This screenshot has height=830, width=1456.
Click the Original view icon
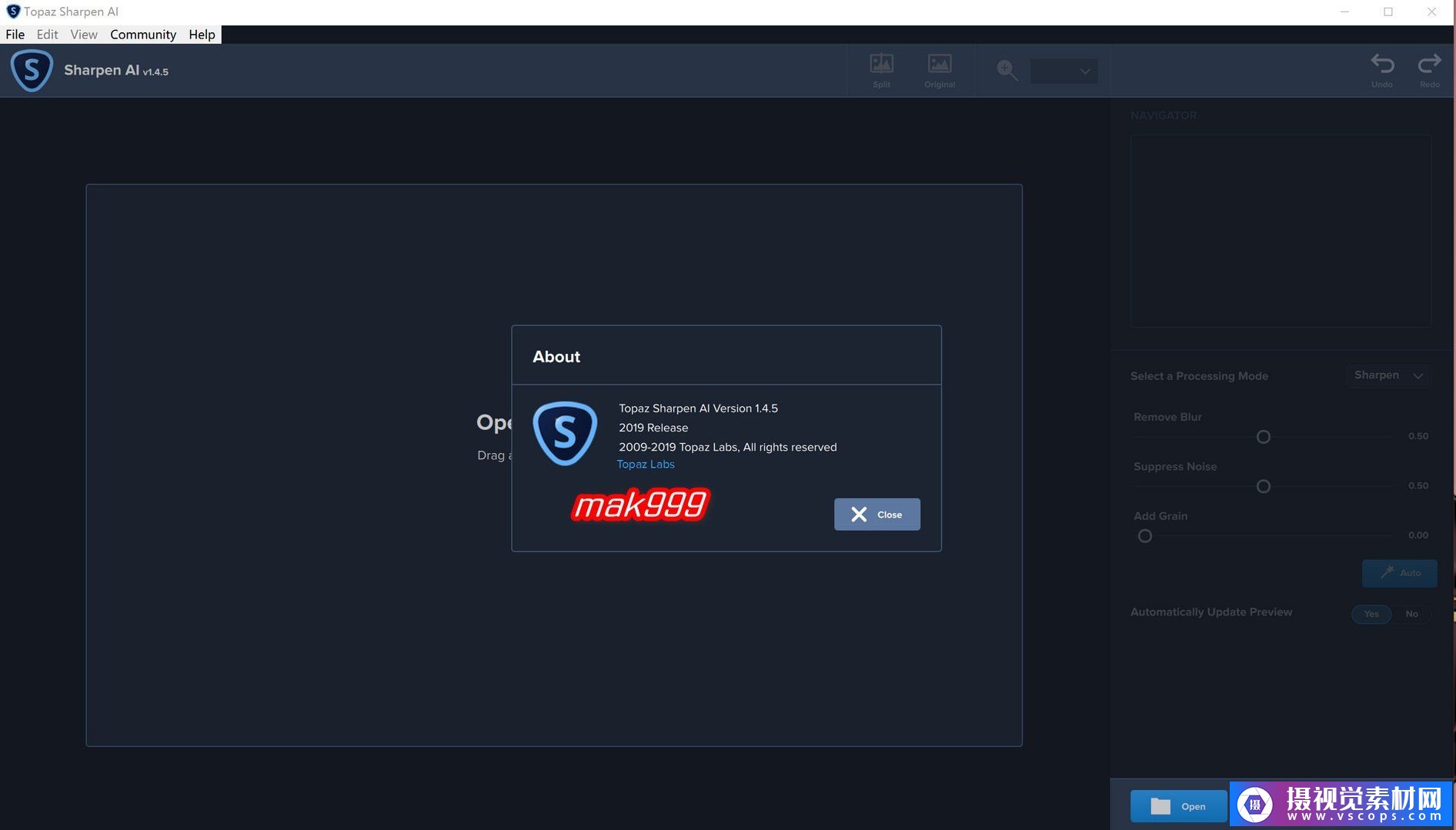[x=940, y=65]
